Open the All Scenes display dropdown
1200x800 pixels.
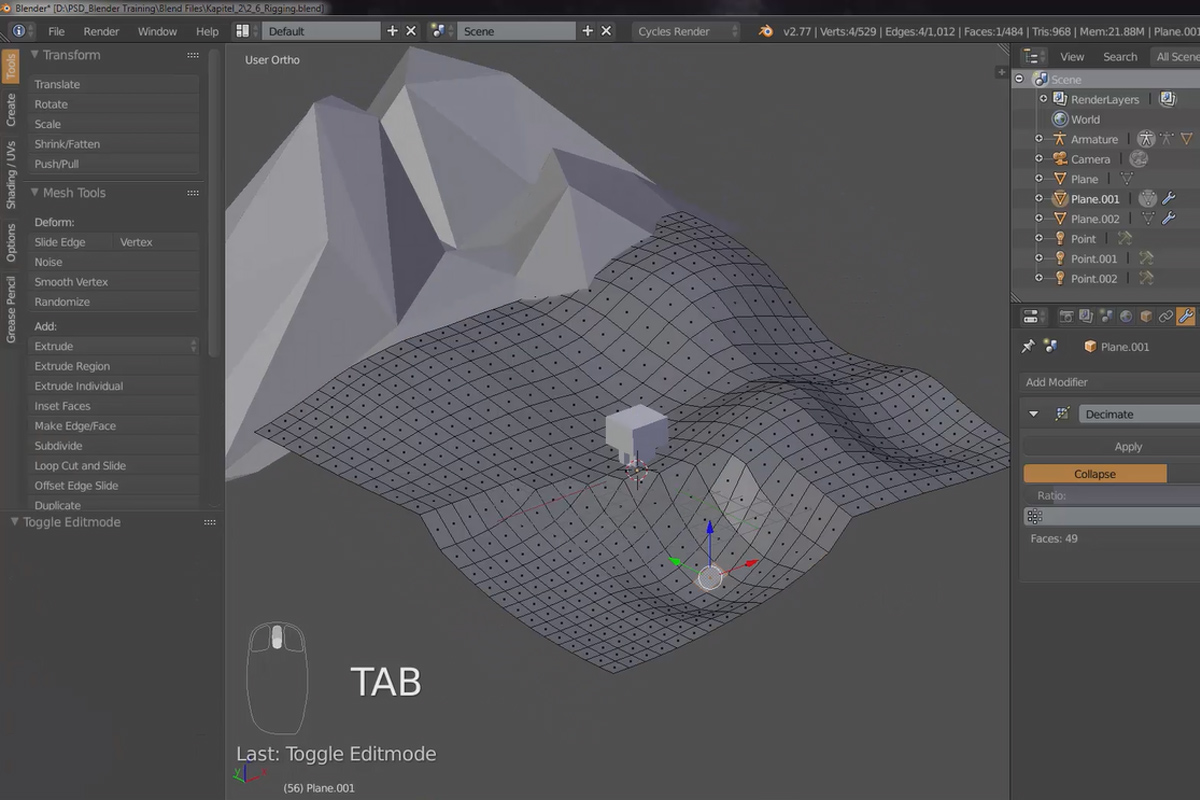tap(1175, 57)
